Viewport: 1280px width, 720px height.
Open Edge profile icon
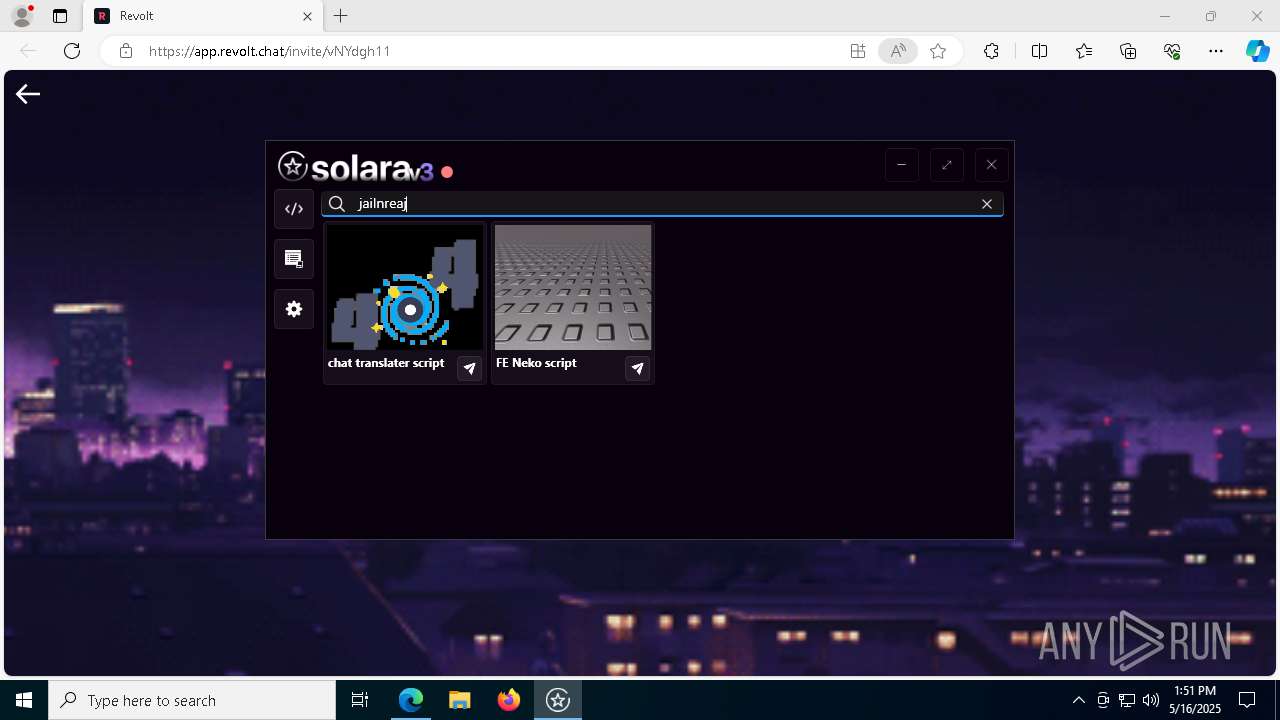(x=21, y=16)
